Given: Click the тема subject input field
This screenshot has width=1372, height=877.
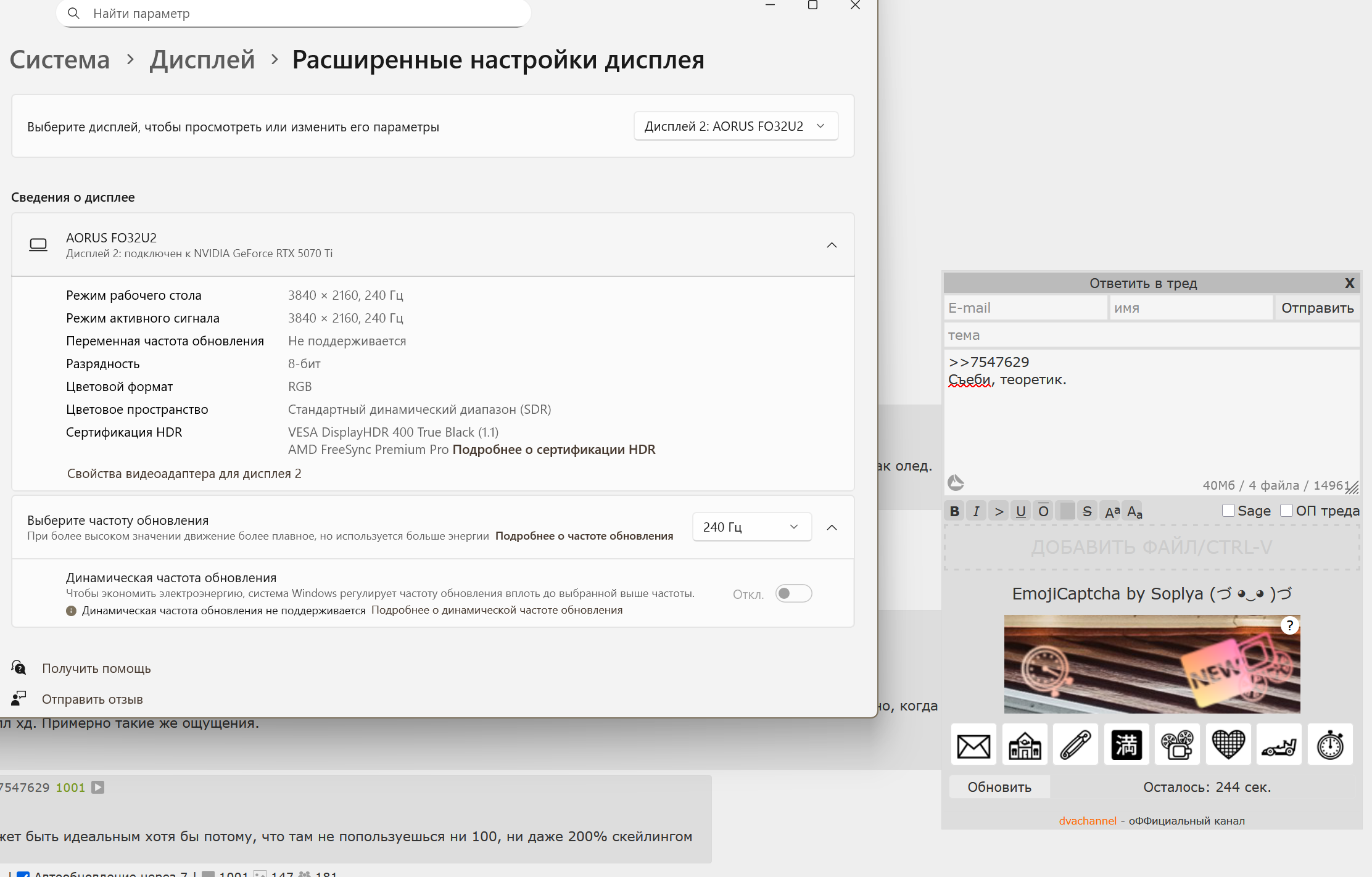Looking at the screenshot, I should [1151, 335].
